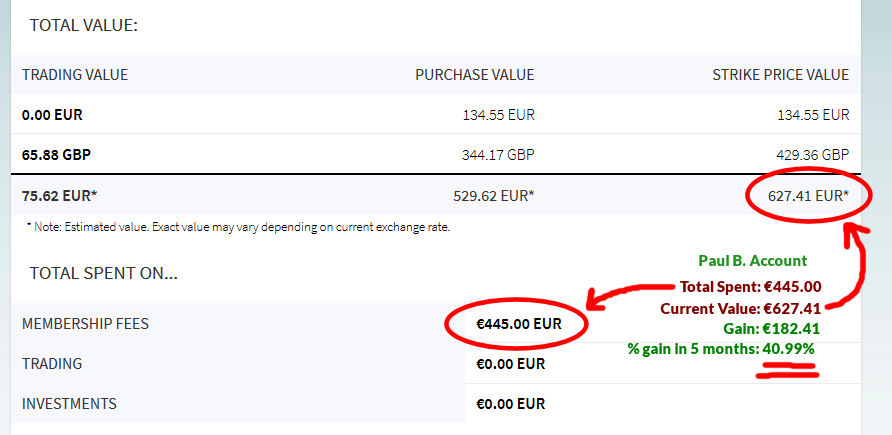Click the estimated value exchange rate note
The height and width of the screenshot is (435, 892).
238,227
